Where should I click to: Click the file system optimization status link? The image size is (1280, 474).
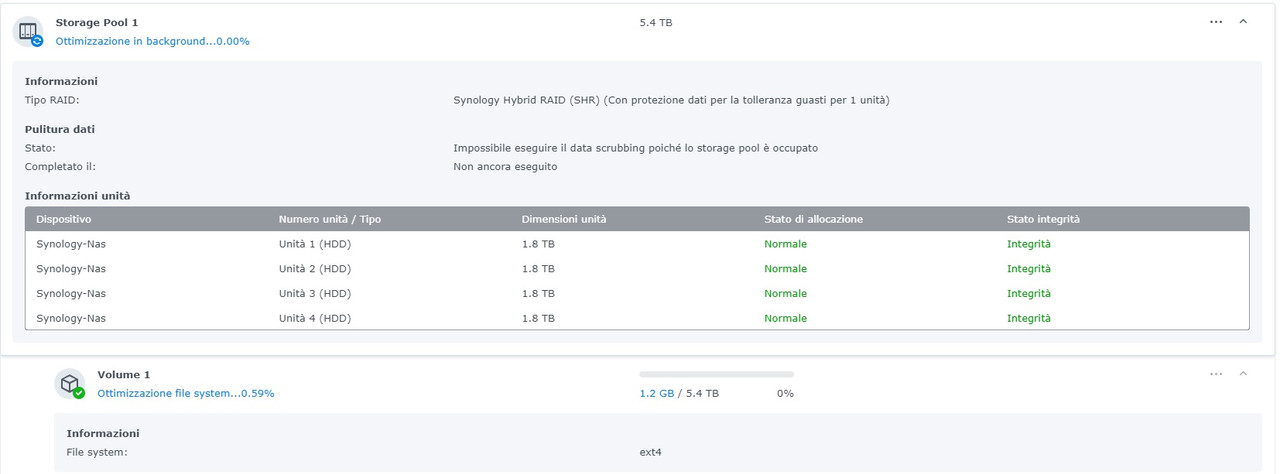tap(185, 393)
